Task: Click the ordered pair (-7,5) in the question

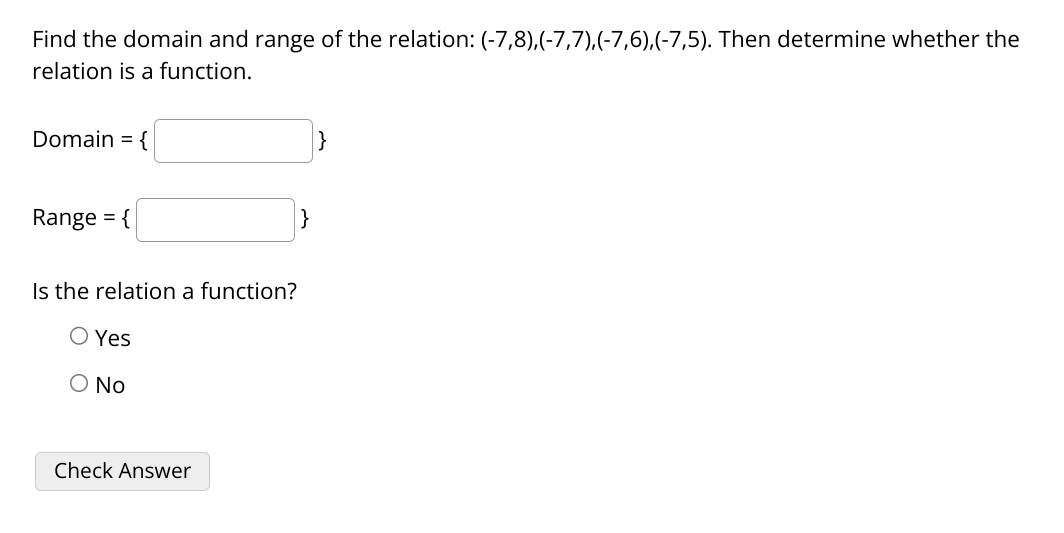Action: pos(683,40)
